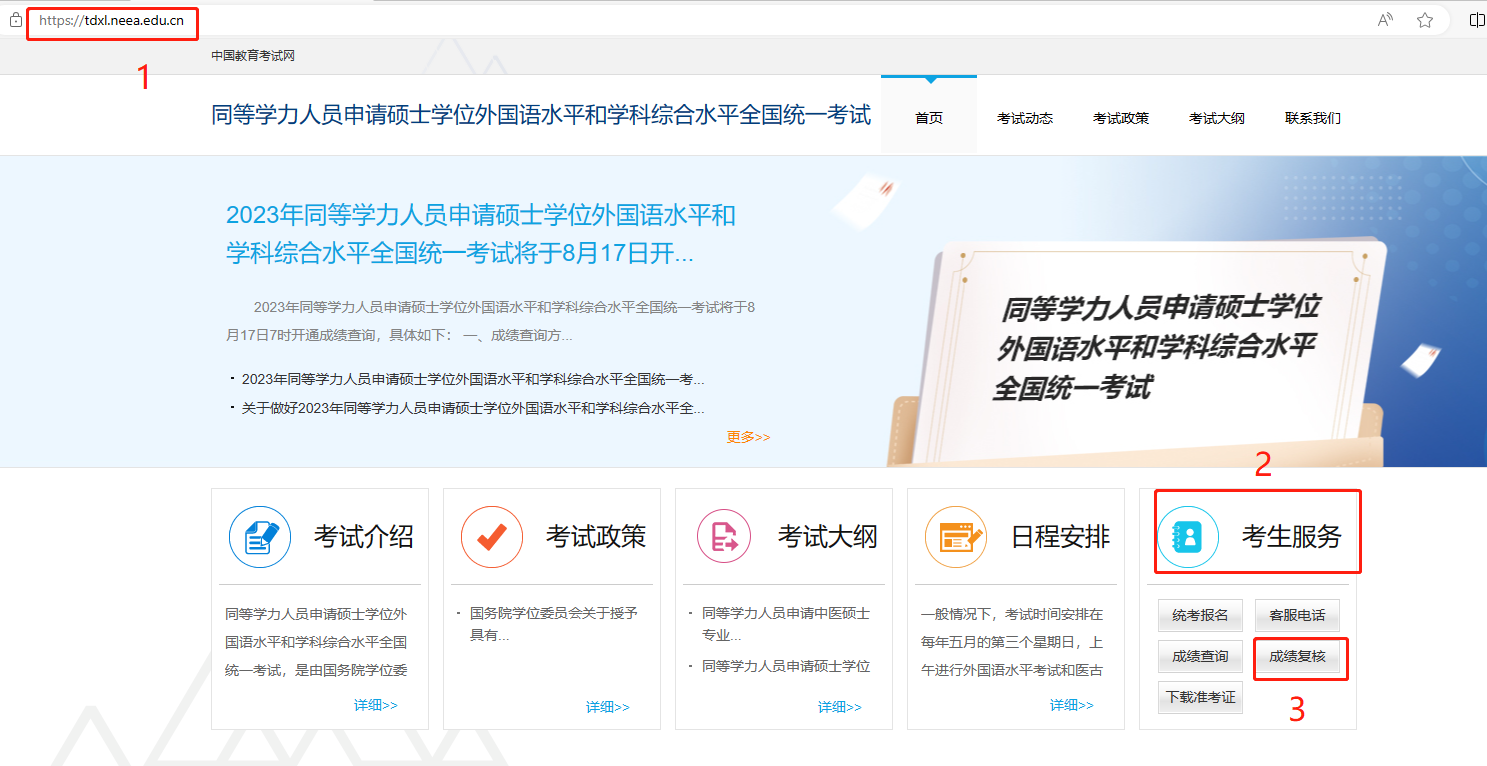Open 详细>> under 日程安排 card
The image size is (1487, 766).
[1072, 706]
